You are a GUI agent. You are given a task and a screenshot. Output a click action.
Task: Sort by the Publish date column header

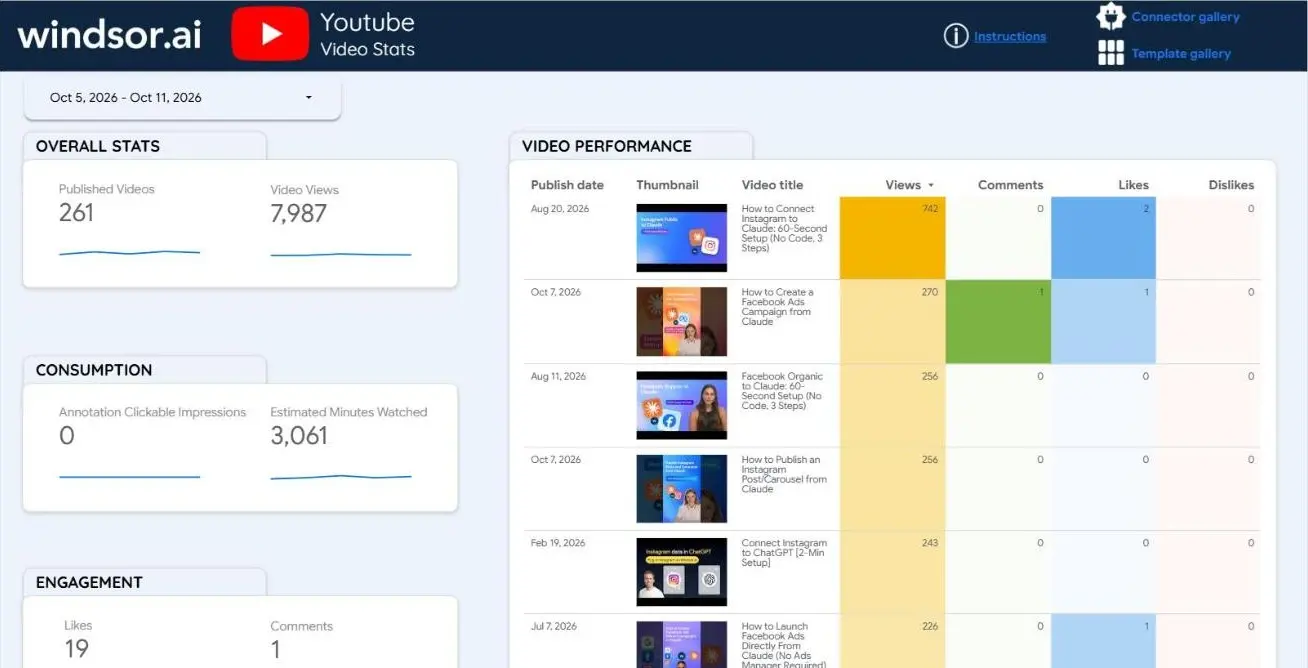(567, 185)
